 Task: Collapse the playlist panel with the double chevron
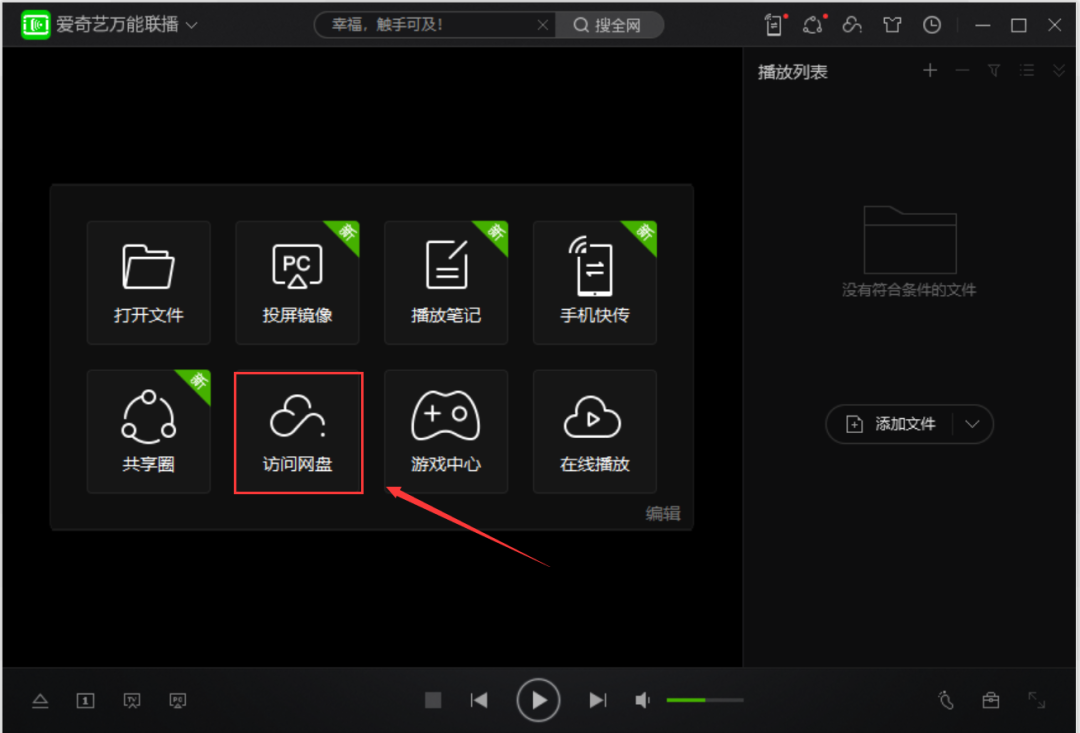click(1059, 70)
